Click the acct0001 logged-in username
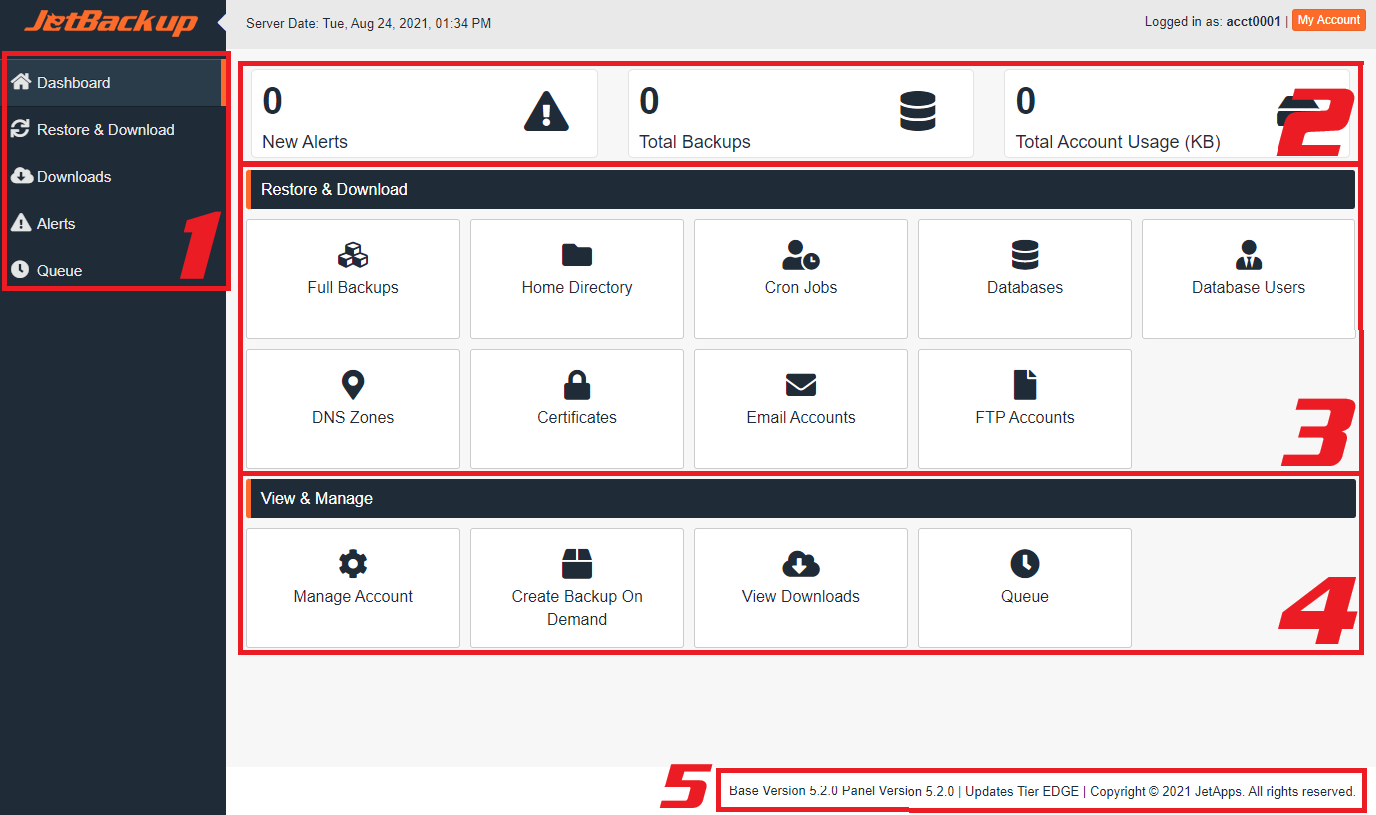Image resolution: width=1376 pixels, height=815 pixels. 1253,21
